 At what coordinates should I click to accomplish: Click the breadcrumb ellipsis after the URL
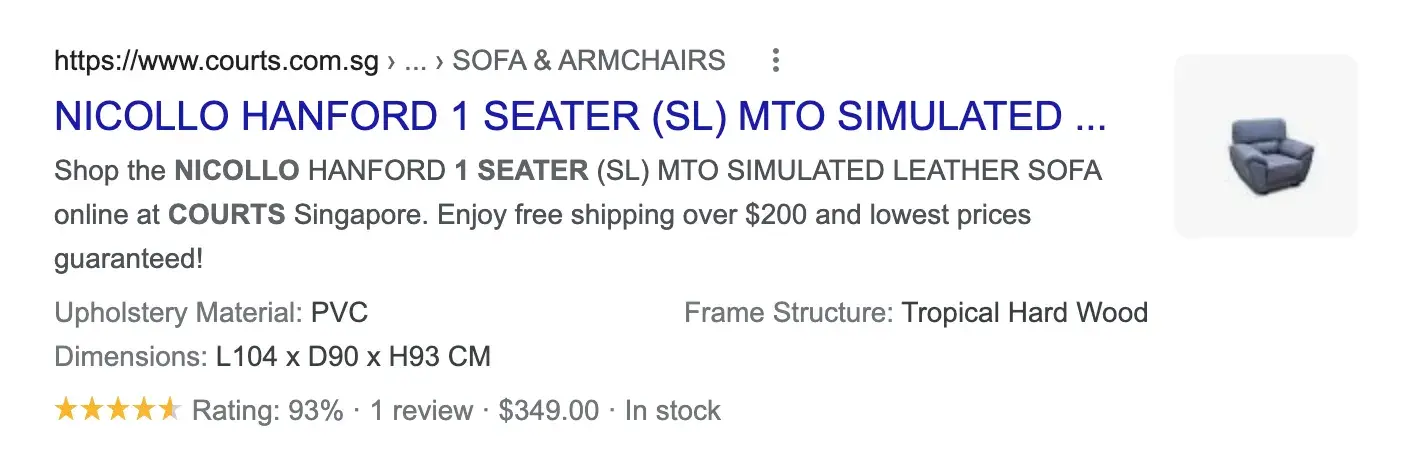pyautogui.click(x=415, y=62)
